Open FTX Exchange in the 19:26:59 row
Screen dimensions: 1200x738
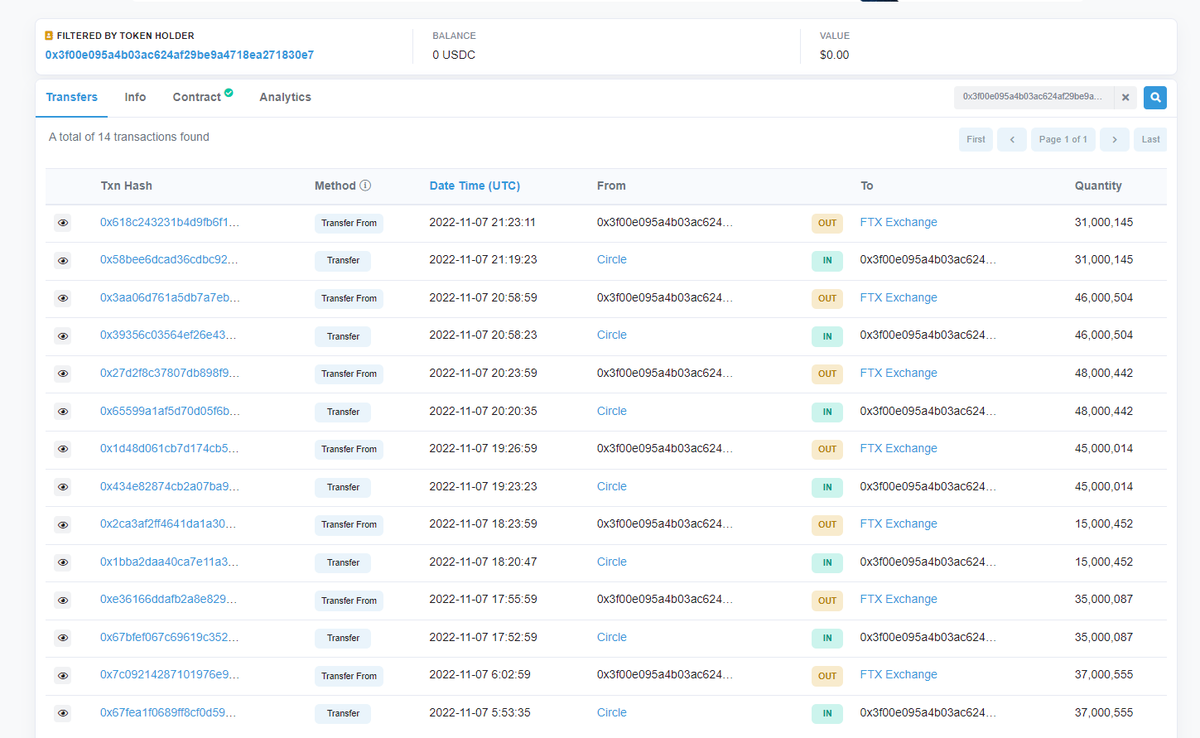[898, 449]
